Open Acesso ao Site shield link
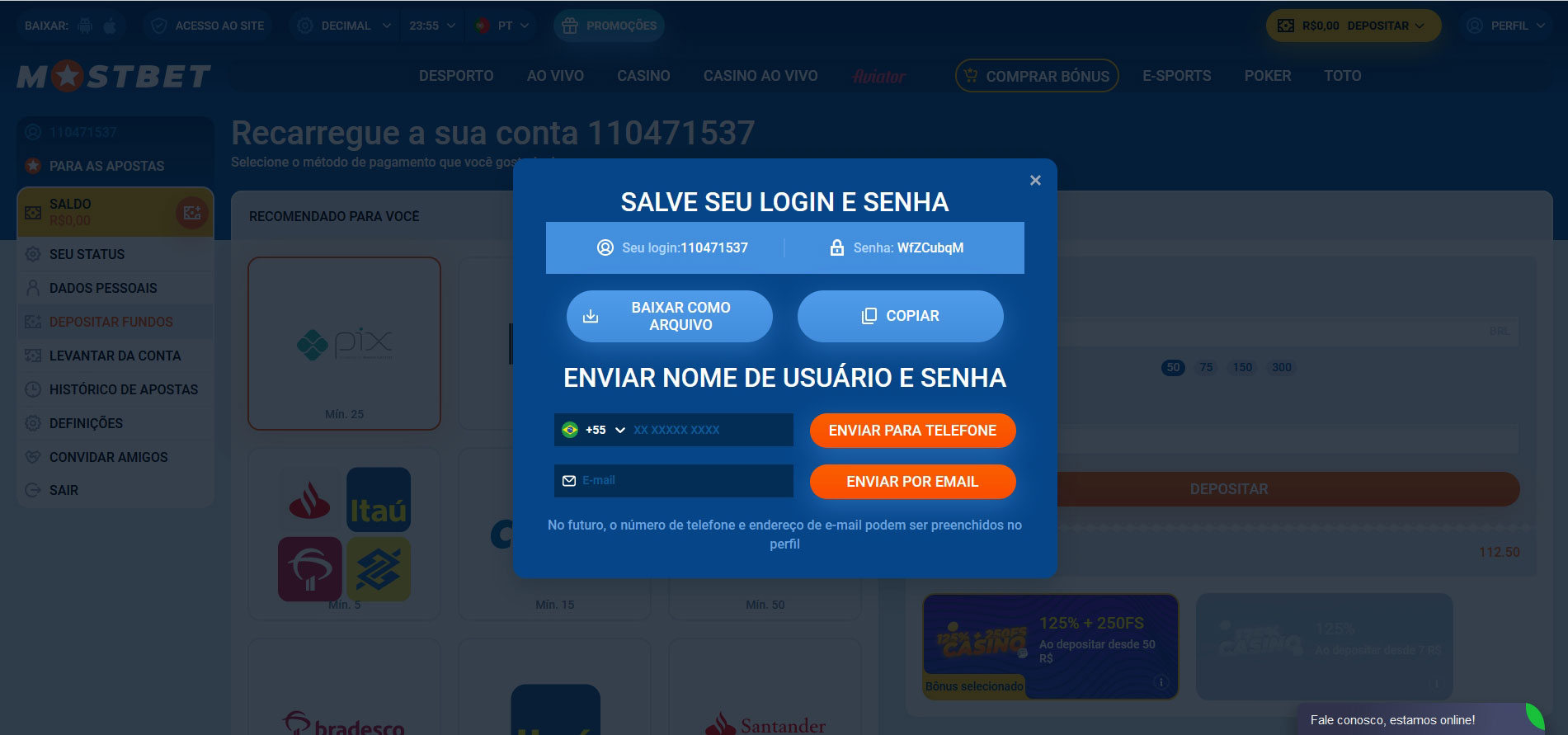This screenshot has width=1568, height=735. point(208,26)
